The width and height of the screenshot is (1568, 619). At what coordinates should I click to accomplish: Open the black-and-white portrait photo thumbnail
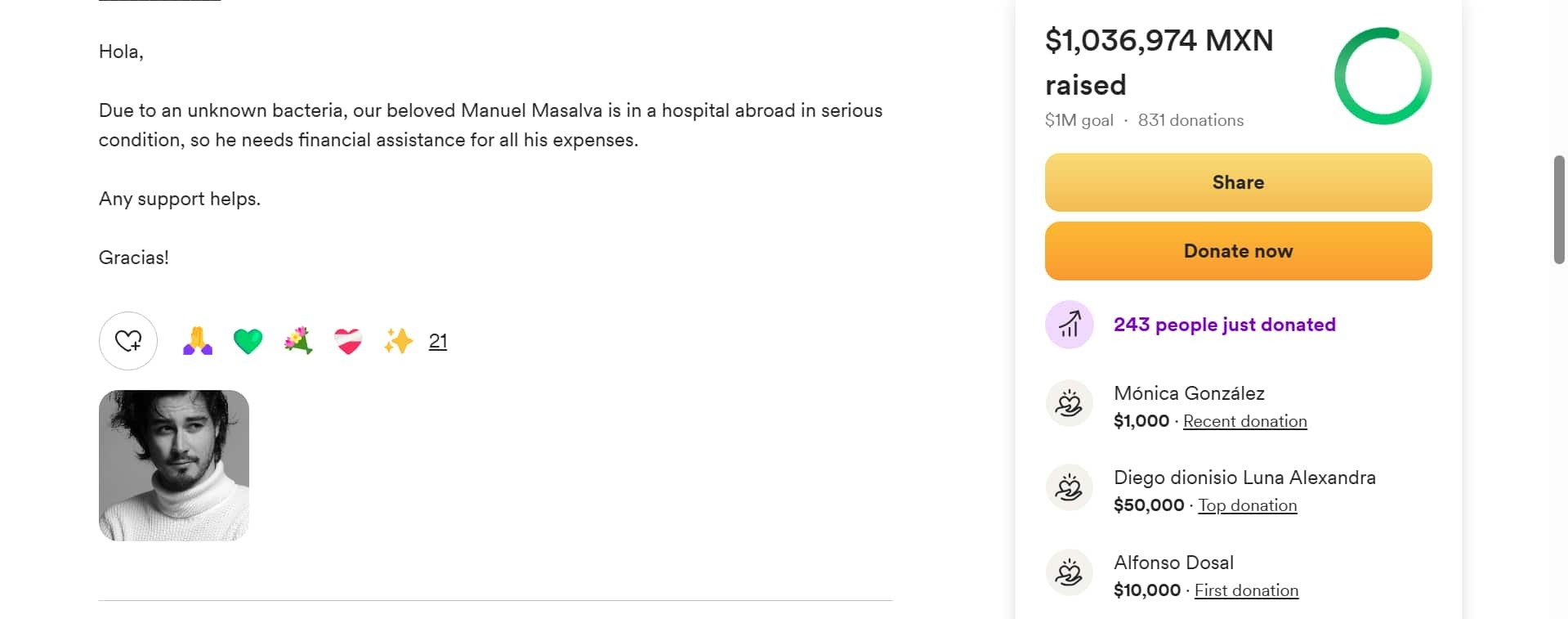[174, 465]
